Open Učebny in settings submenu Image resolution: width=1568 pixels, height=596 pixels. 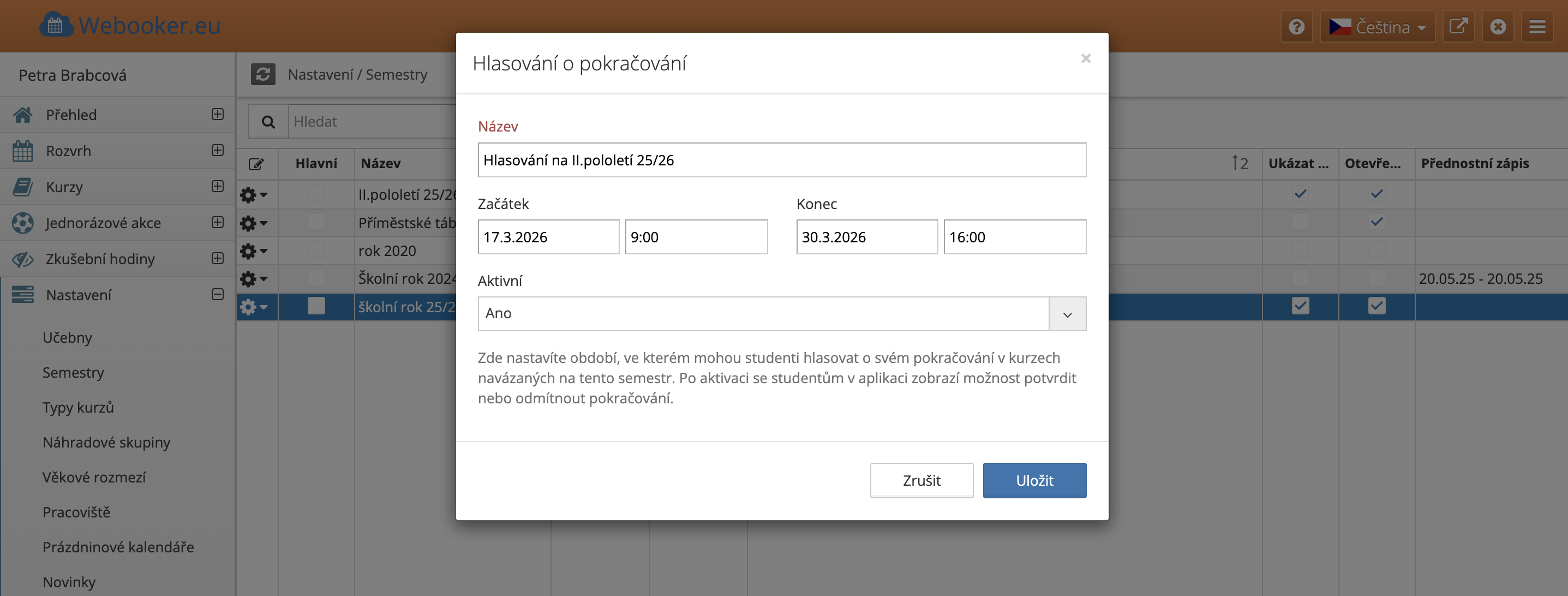(67, 337)
